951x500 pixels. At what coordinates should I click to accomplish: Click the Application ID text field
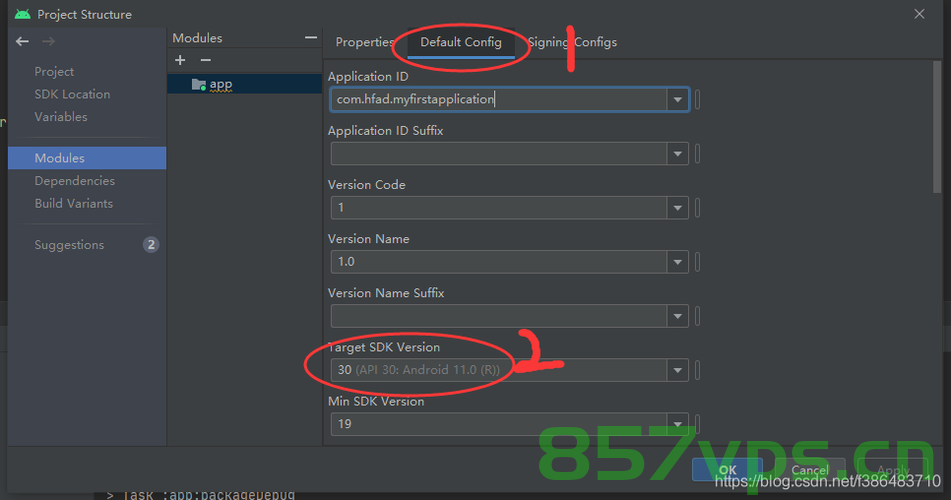tap(499, 100)
